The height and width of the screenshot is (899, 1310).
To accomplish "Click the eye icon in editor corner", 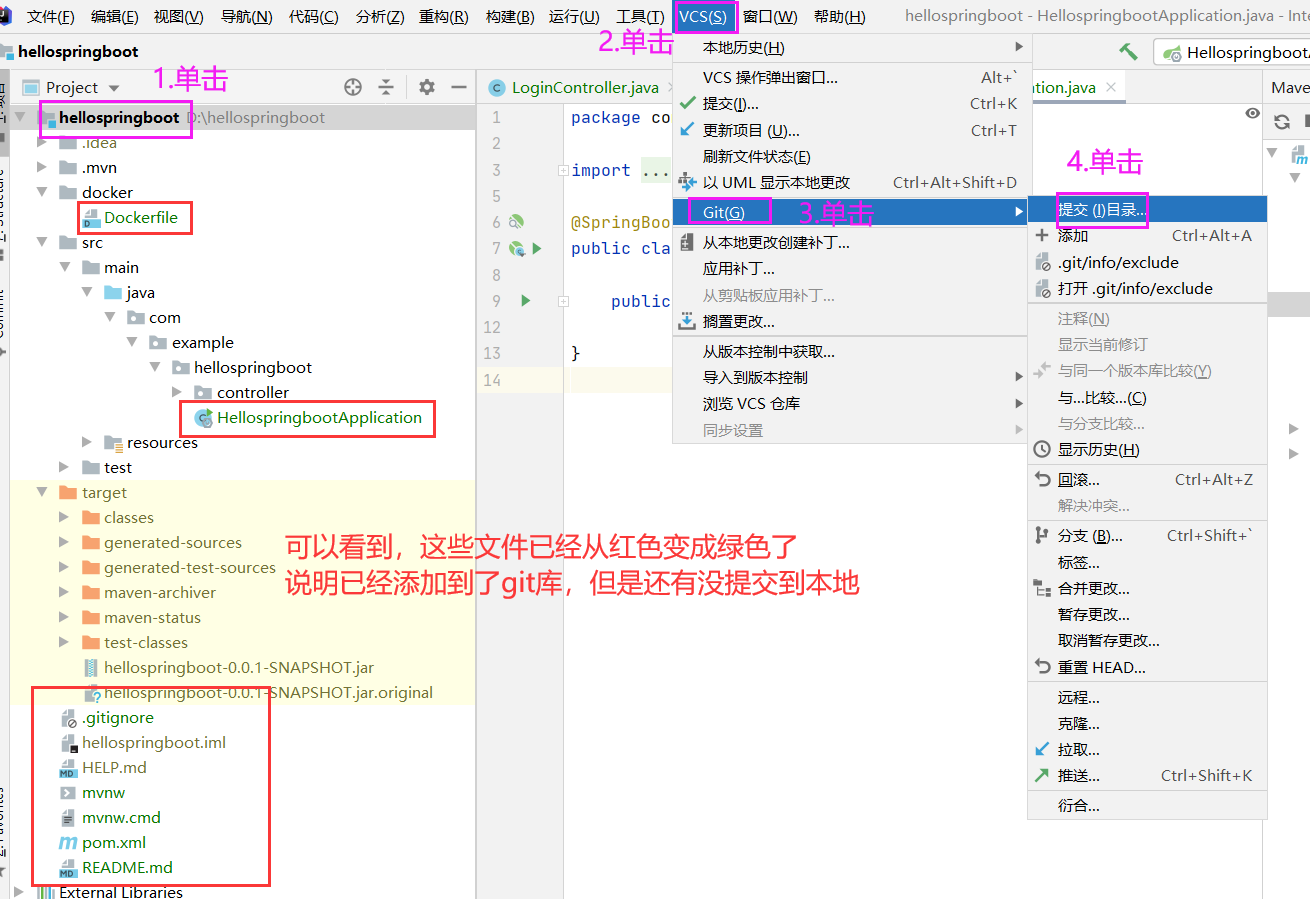I will [1252, 114].
